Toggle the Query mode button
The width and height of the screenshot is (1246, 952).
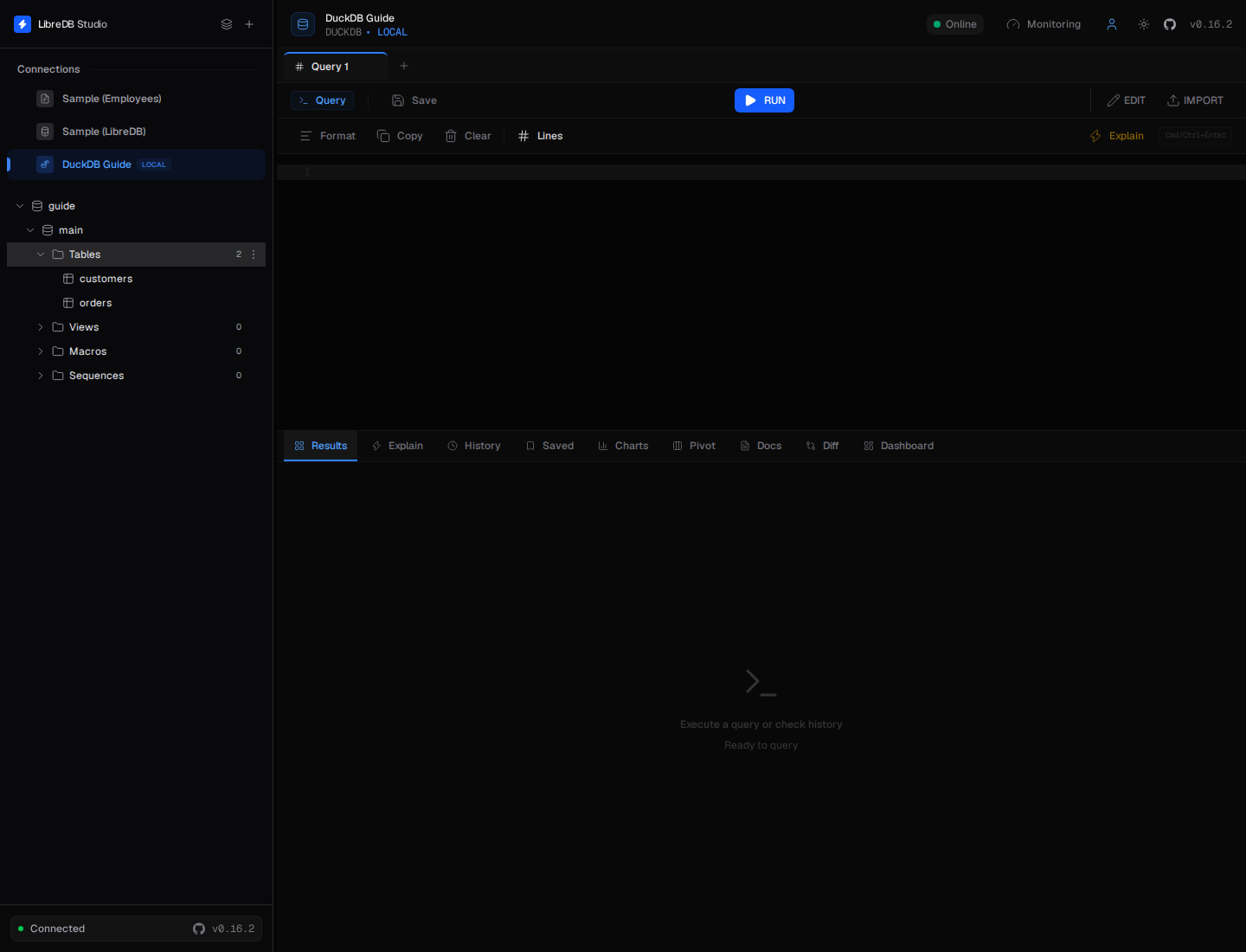tap(322, 100)
